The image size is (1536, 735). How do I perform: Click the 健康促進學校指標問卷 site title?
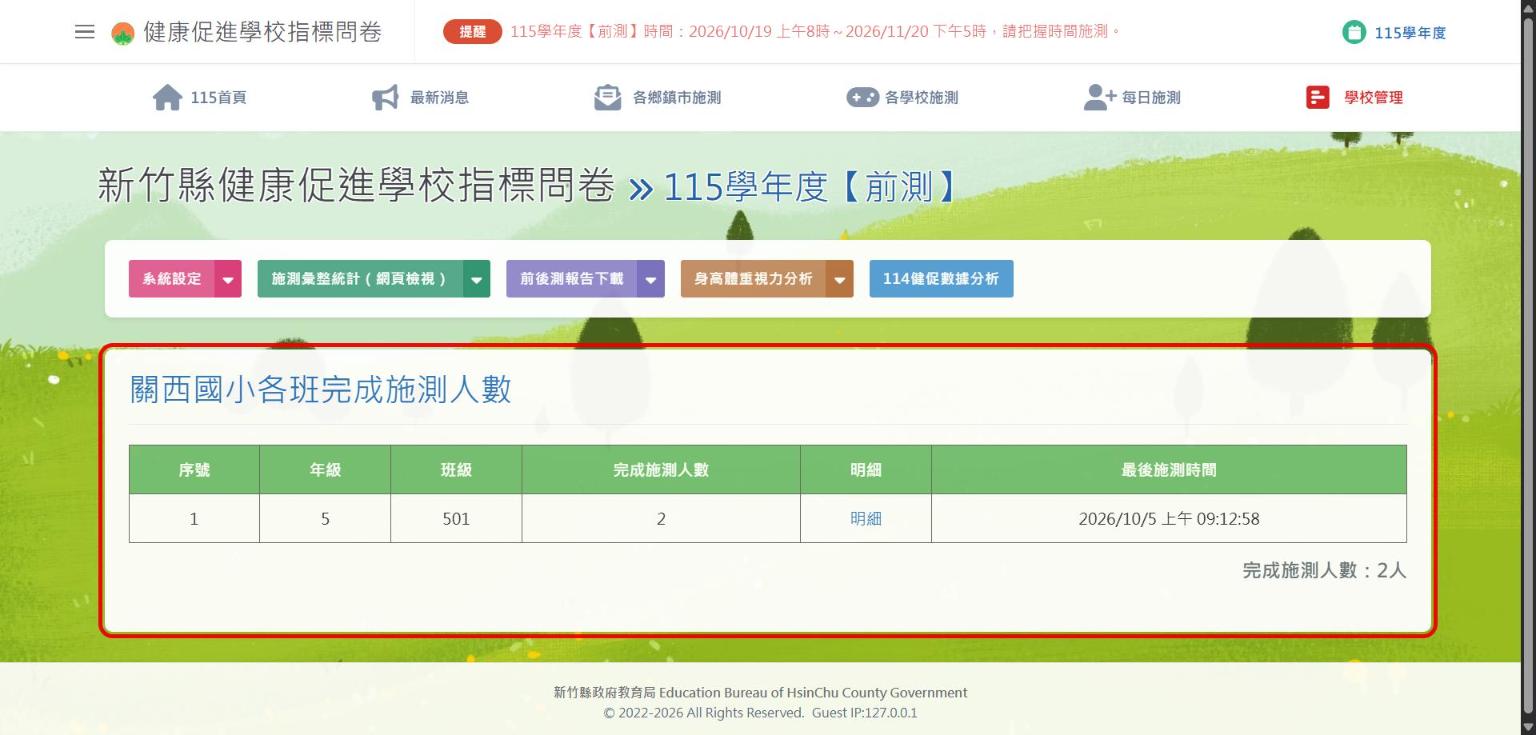263,33
